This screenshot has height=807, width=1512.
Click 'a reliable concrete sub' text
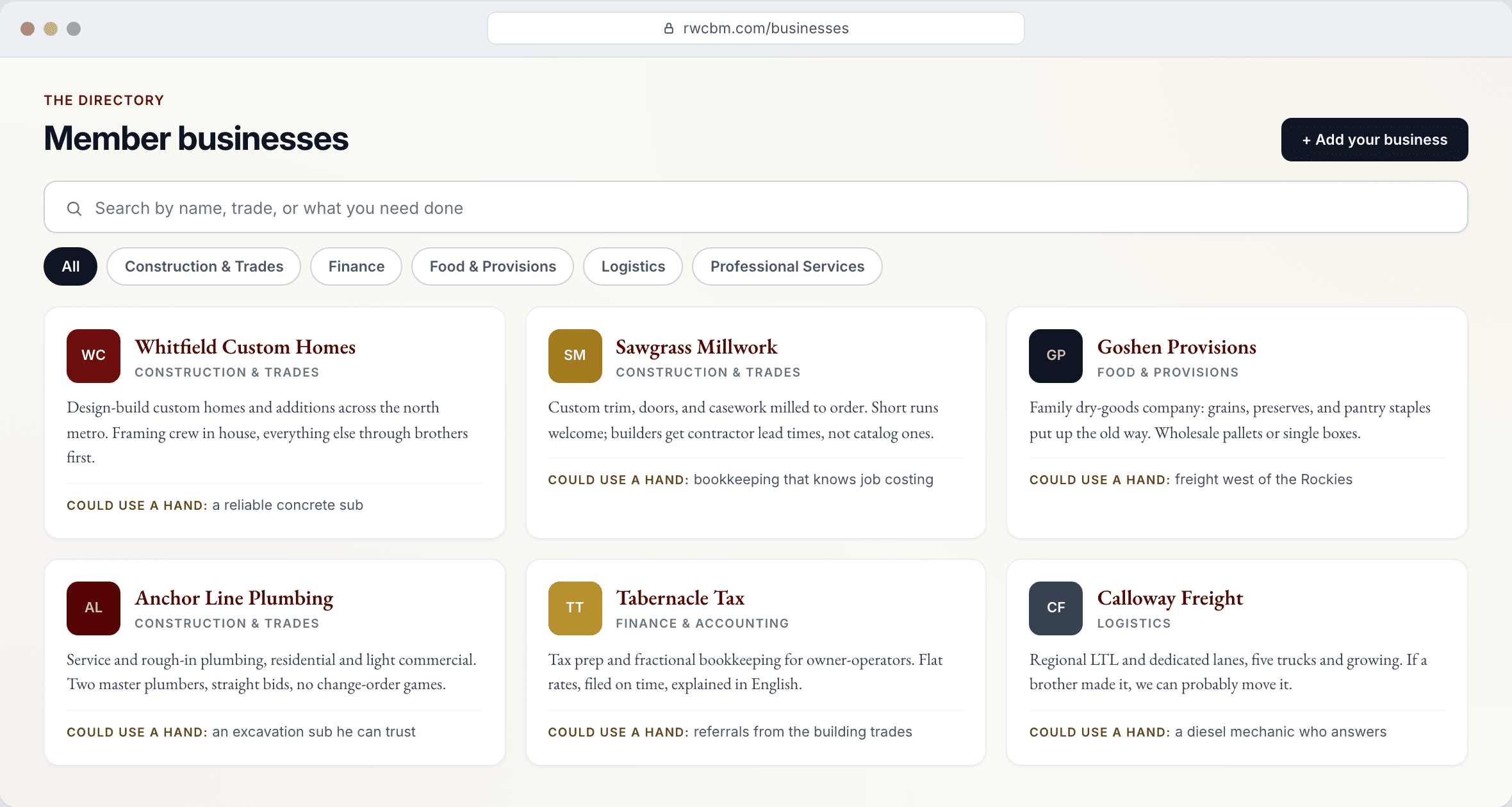coord(288,505)
